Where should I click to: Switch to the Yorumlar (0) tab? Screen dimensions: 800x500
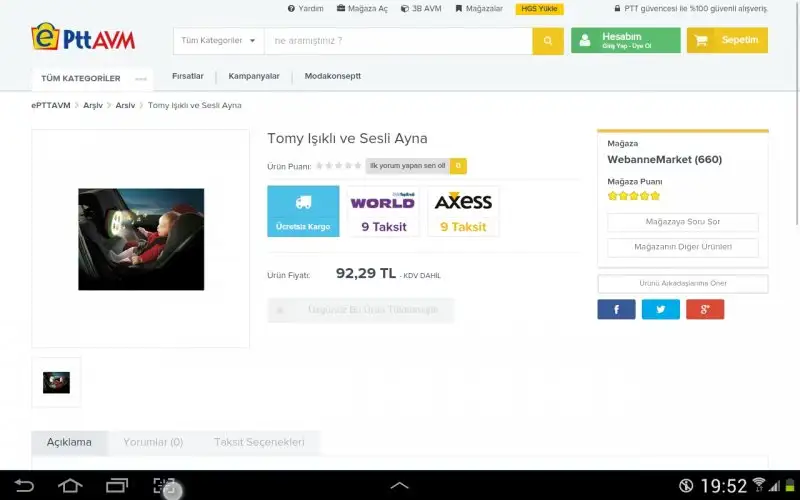pyautogui.click(x=153, y=442)
